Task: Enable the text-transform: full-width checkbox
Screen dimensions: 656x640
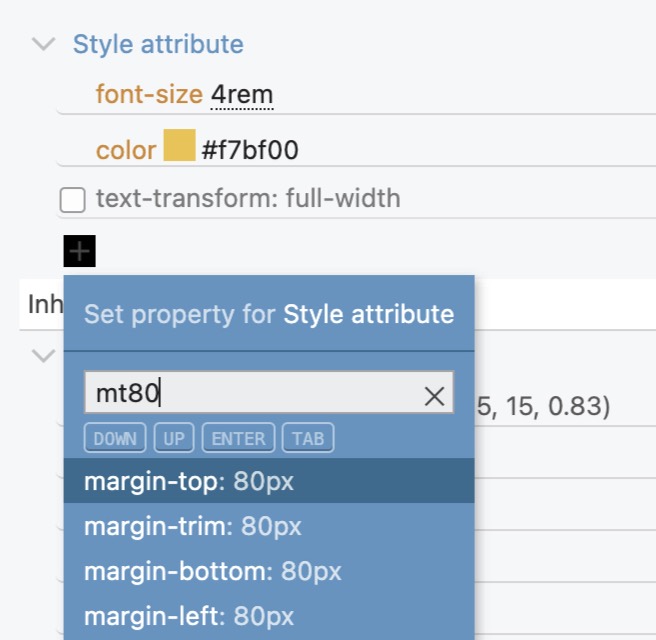Action: 73,200
